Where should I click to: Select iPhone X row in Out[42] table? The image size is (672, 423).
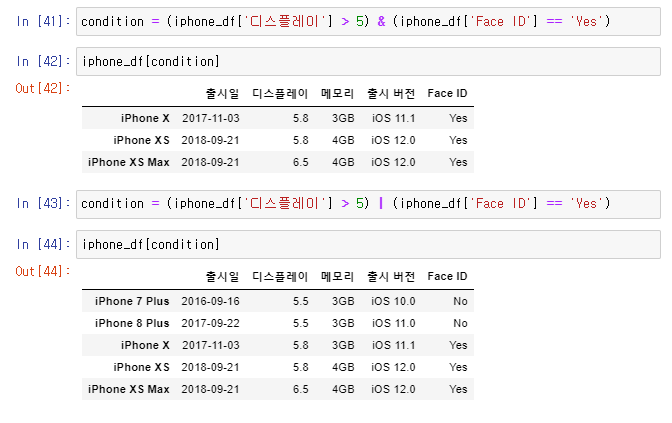point(278,118)
